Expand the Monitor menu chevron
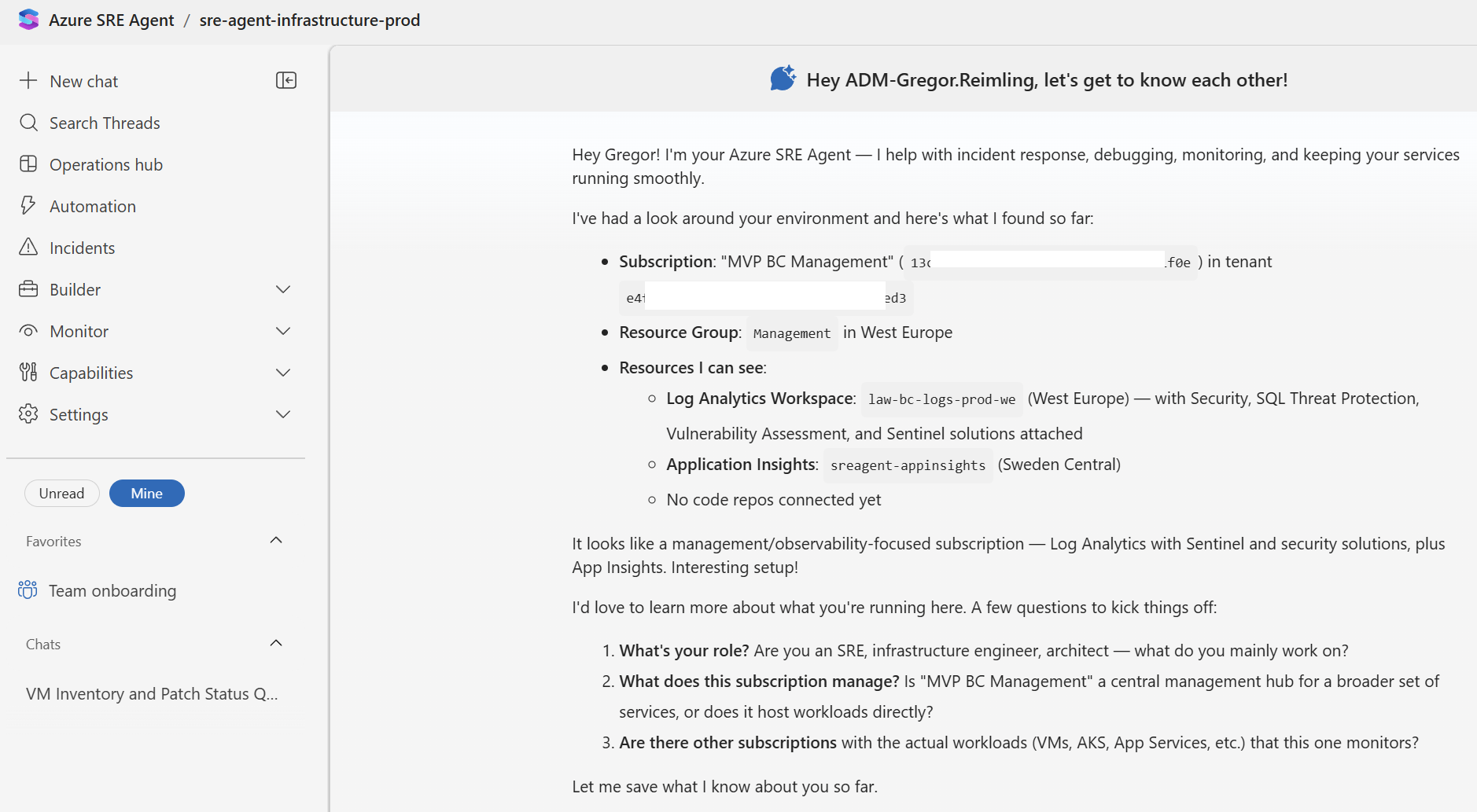 click(283, 331)
